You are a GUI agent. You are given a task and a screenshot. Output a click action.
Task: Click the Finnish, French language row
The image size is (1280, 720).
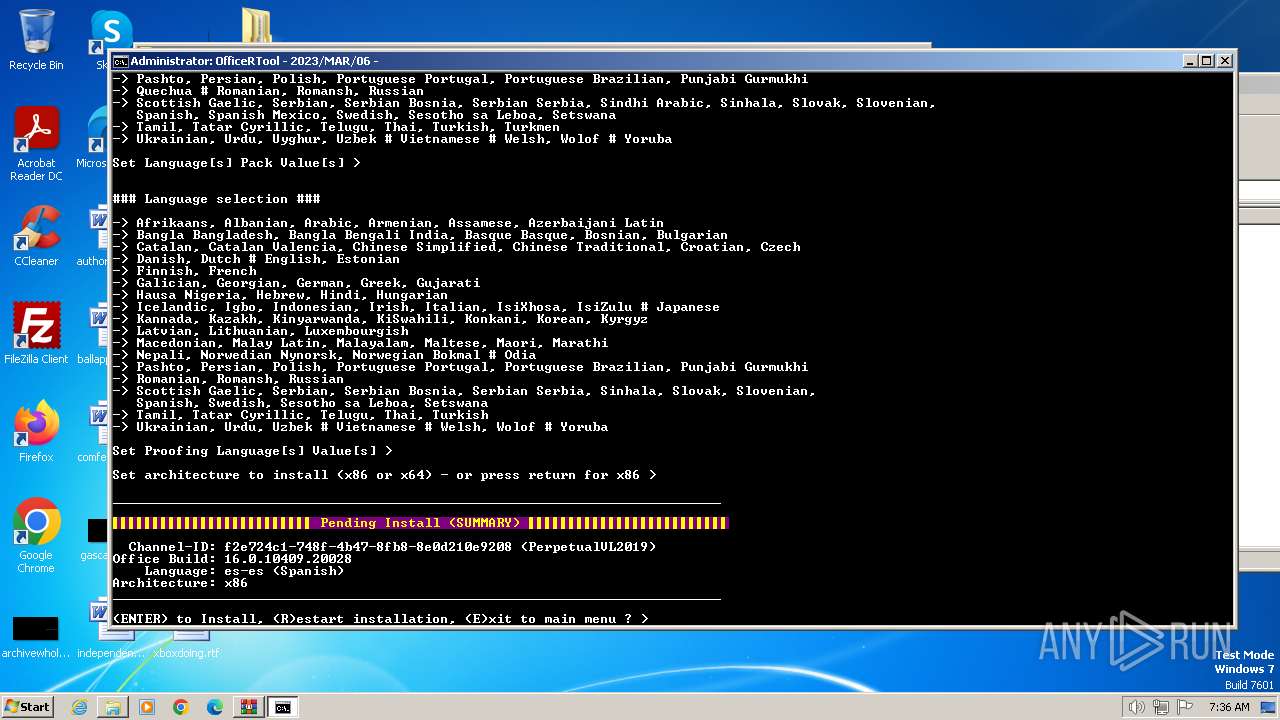pos(184,271)
